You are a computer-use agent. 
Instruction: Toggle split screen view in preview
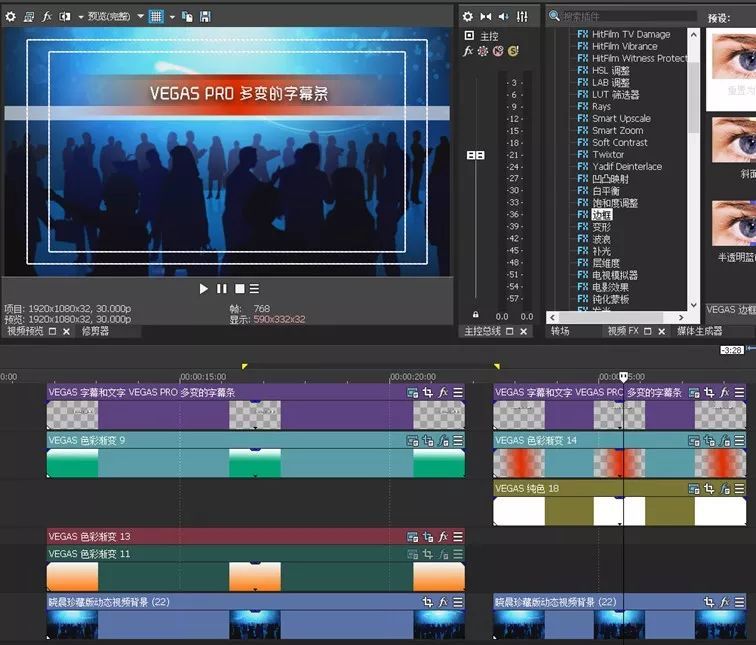click(x=64, y=17)
